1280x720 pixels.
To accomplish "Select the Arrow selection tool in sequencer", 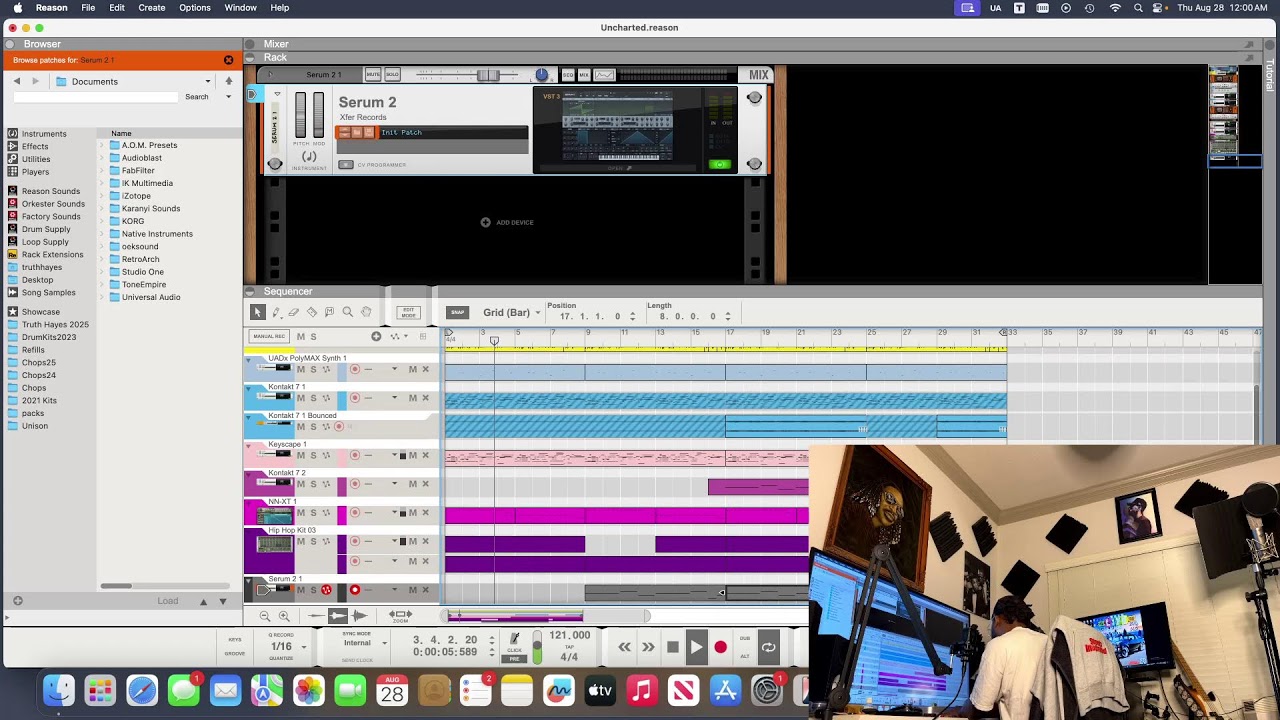I will (257, 312).
